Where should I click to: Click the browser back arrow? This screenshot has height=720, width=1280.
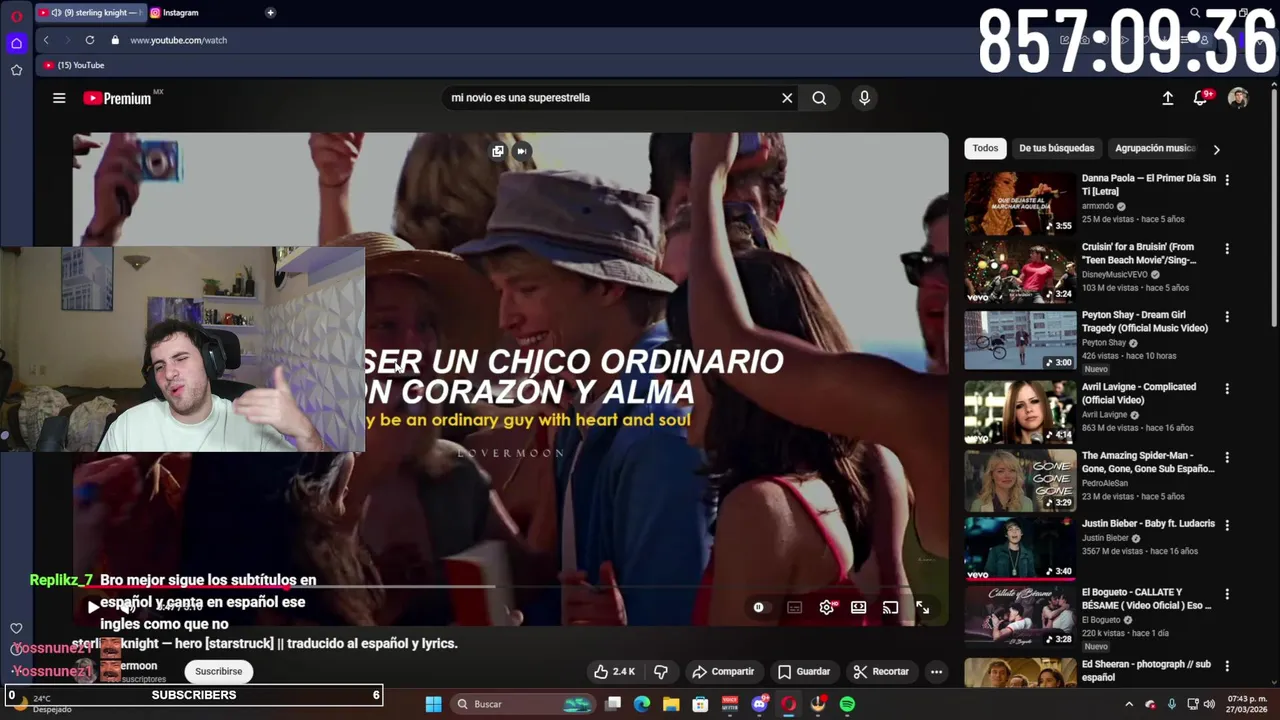pyautogui.click(x=46, y=40)
